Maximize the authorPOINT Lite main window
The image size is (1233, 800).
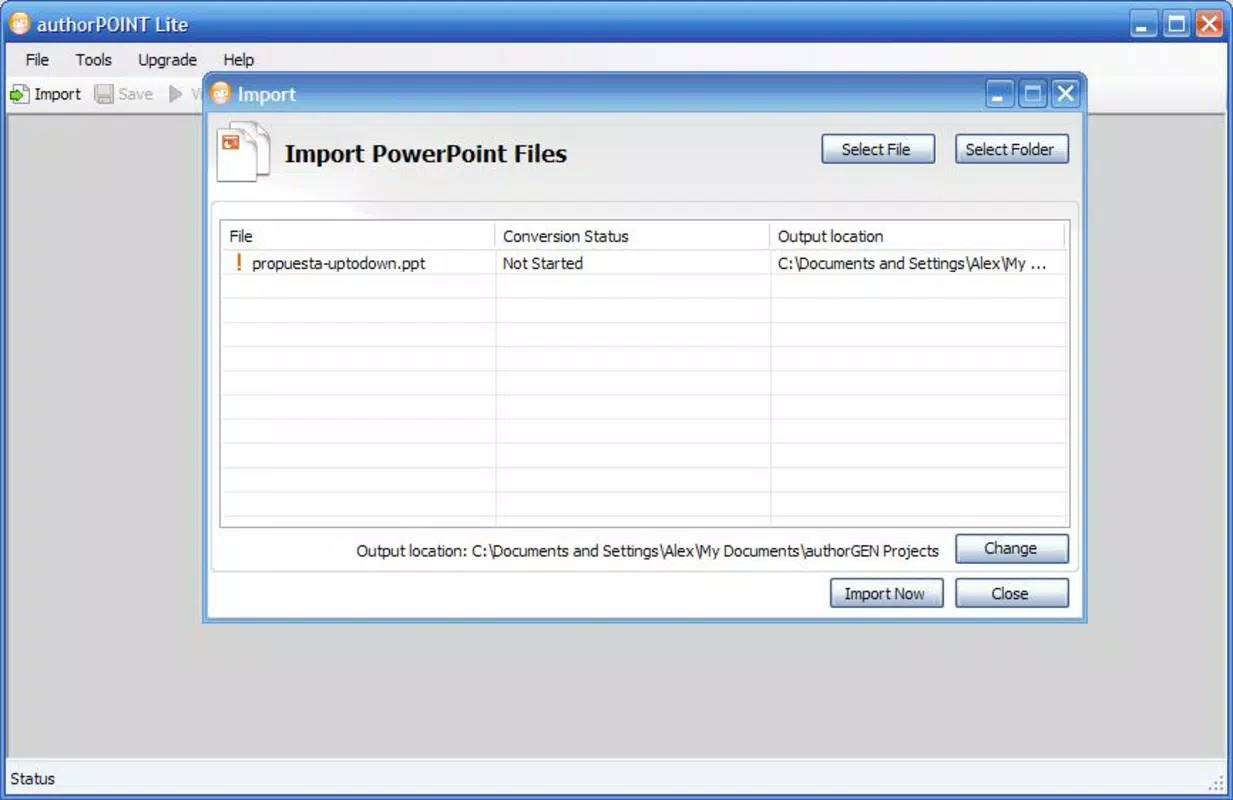(1178, 24)
